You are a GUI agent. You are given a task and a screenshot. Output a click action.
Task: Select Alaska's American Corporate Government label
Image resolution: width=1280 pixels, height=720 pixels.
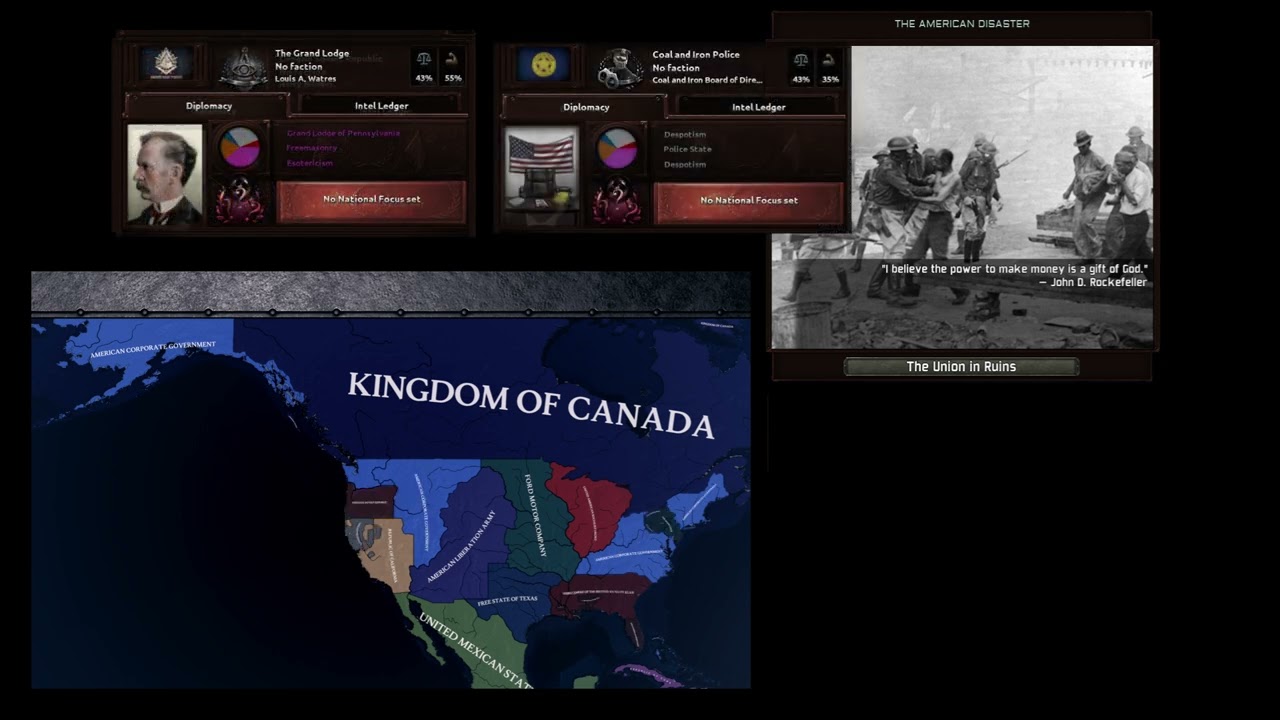(x=152, y=349)
